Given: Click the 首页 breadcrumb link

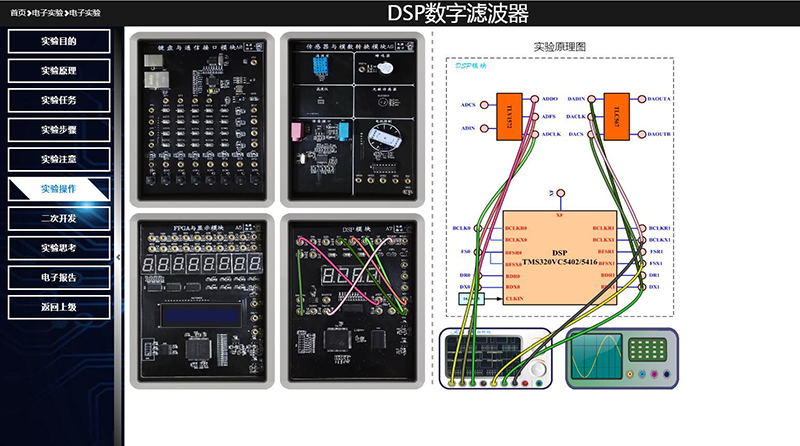Looking at the screenshot, I should (18, 13).
